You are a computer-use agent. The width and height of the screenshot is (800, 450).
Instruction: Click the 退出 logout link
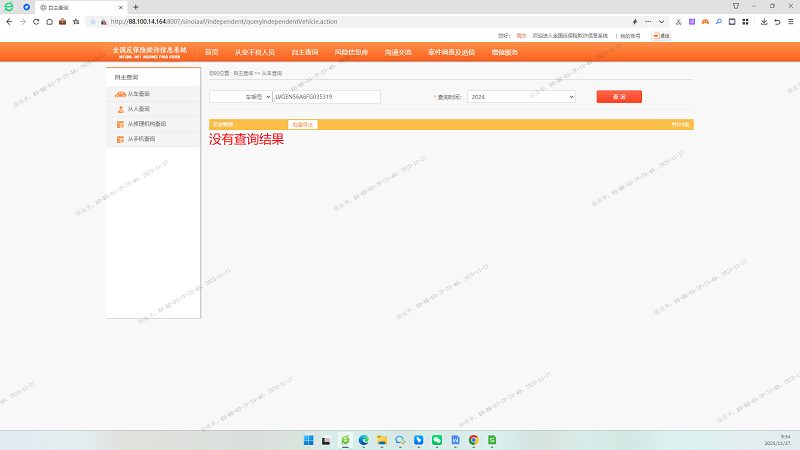(x=662, y=35)
